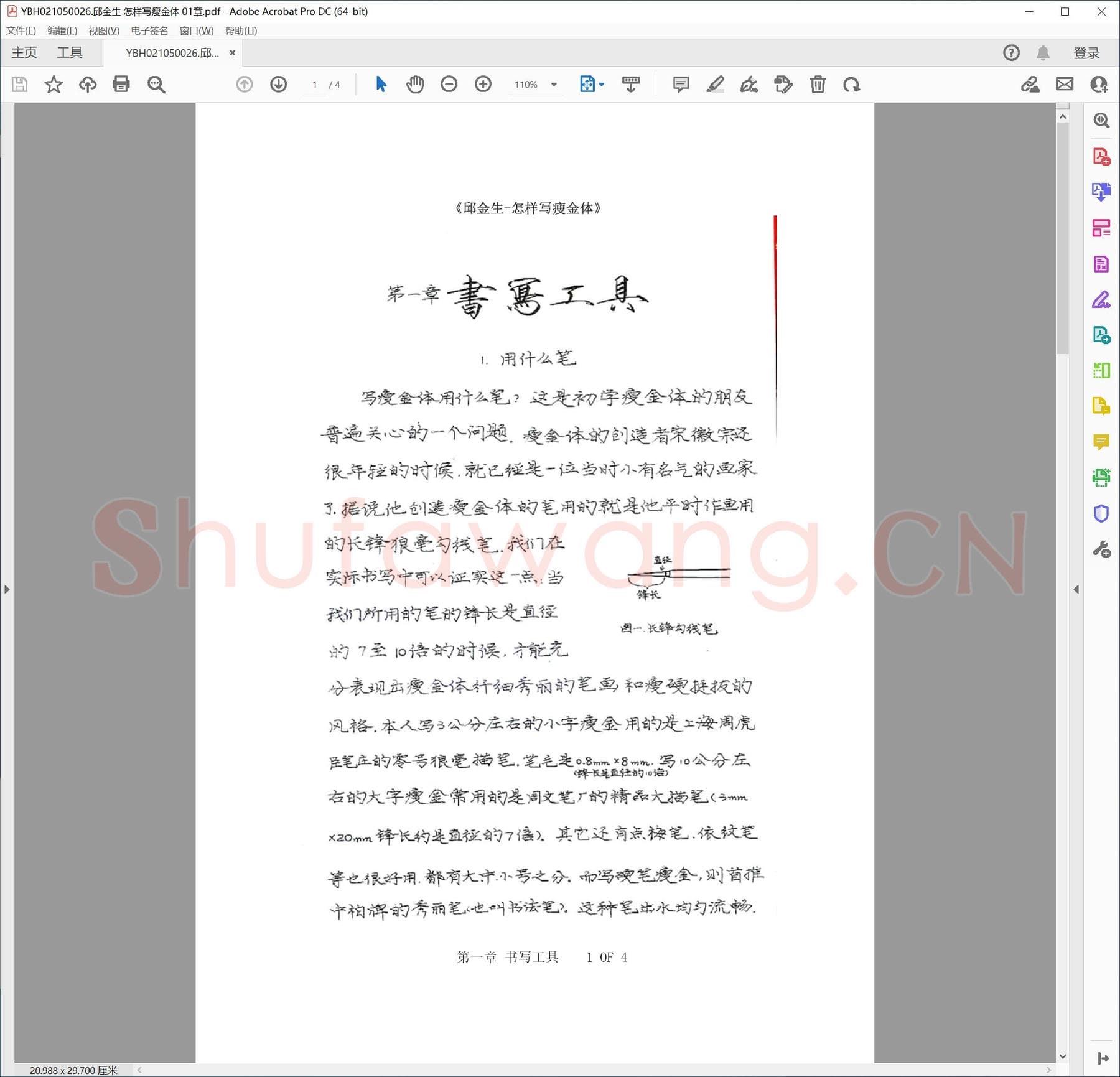1120x1077 pixels.
Task: Open the yellow Comment sidebar tool
Action: [1101, 442]
